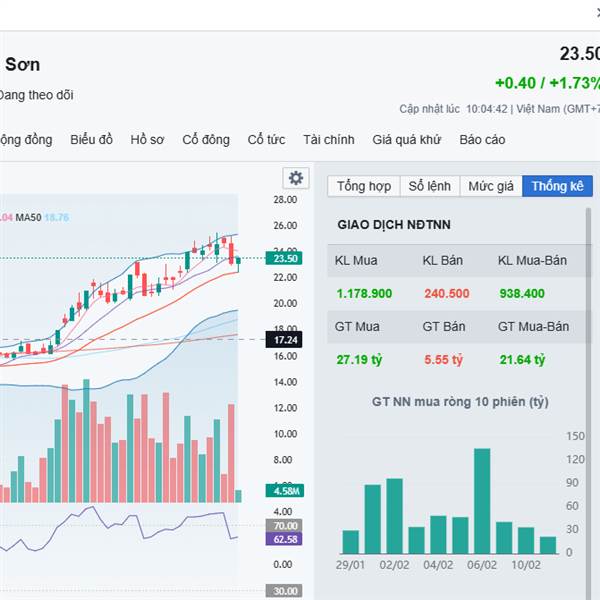The height and width of the screenshot is (600, 600).
Task: Click the 938.400 KL Mua-Bán value
Action: [522, 293]
